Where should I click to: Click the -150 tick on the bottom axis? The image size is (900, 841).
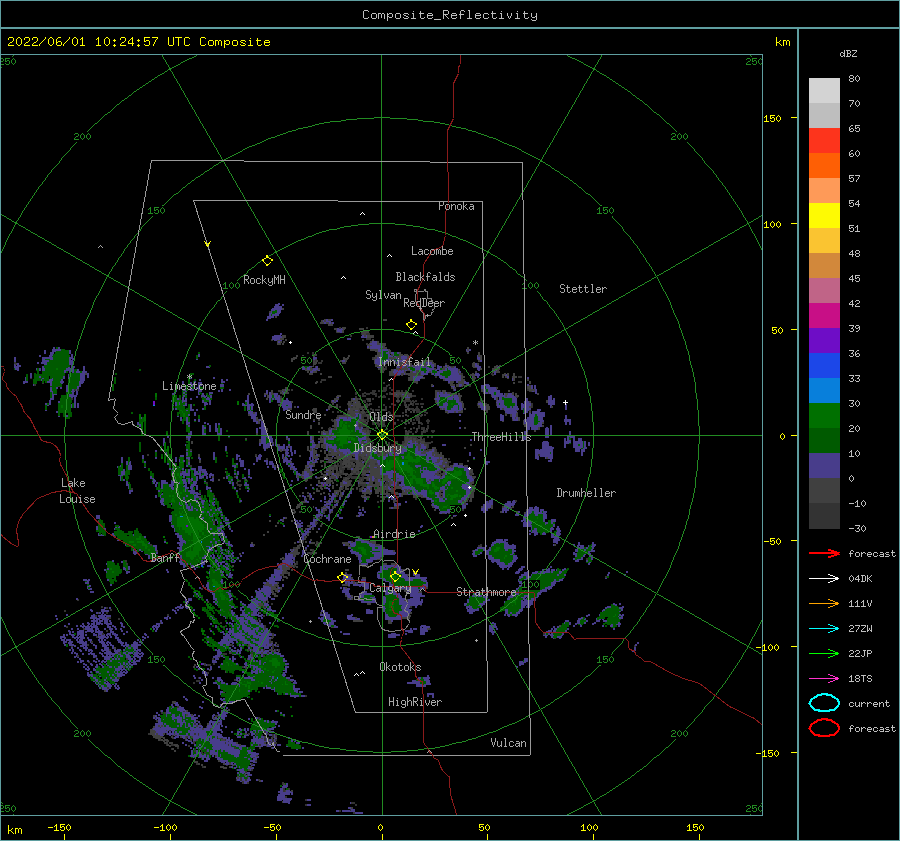[x=59, y=827]
